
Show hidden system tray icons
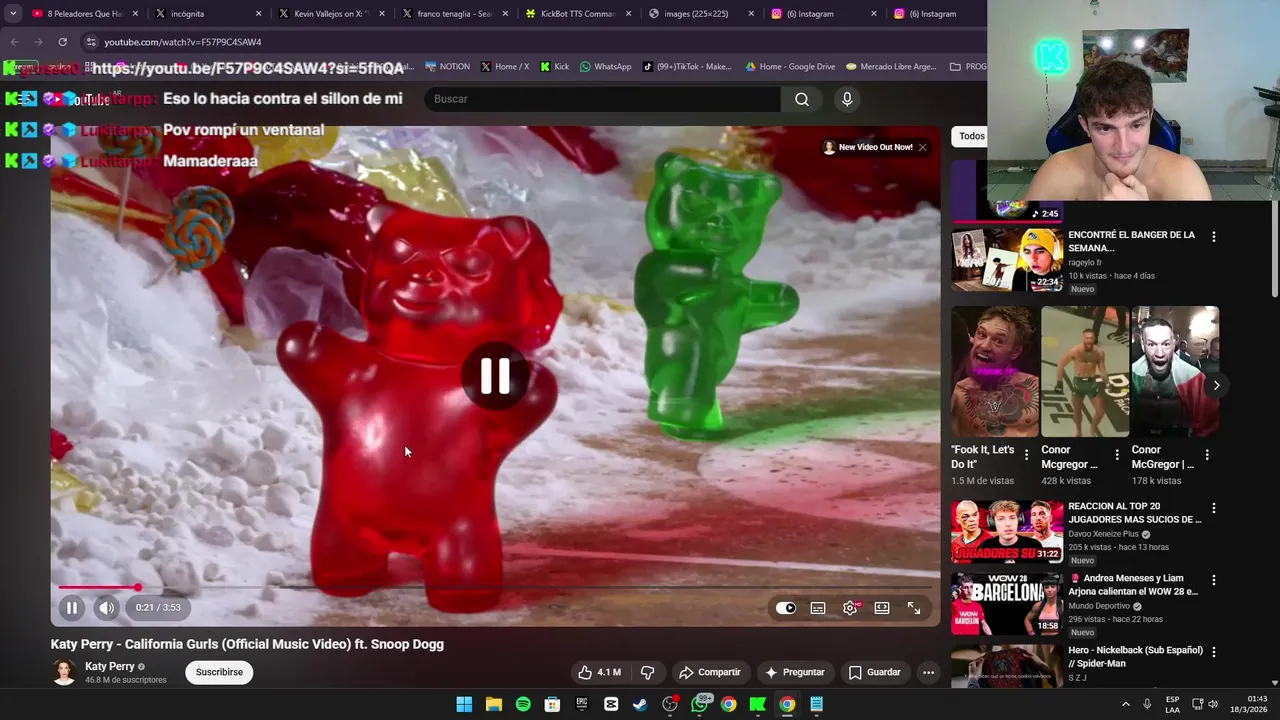[x=1125, y=704]
